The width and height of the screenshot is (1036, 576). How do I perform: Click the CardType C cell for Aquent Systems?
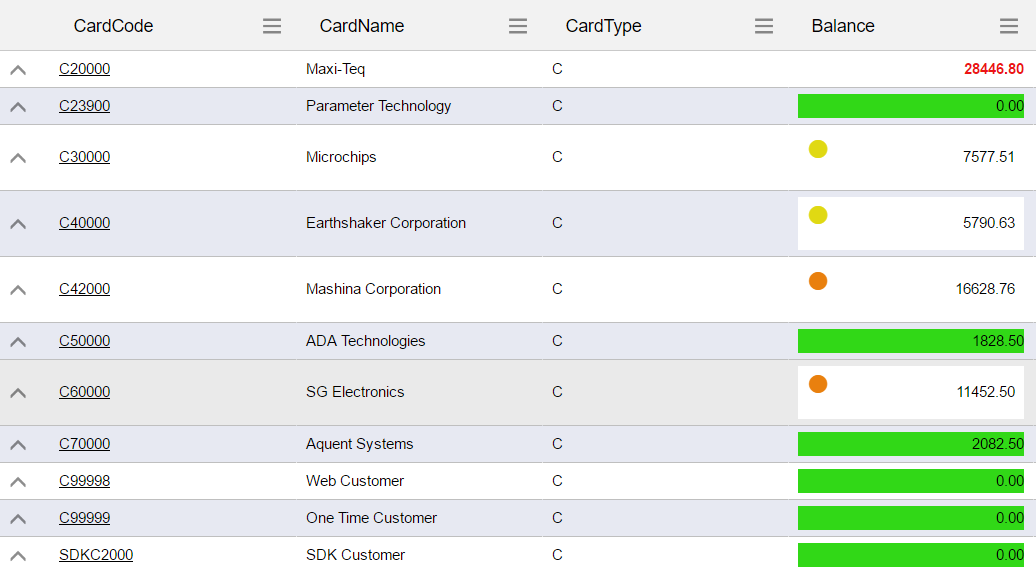pos(557,444)
